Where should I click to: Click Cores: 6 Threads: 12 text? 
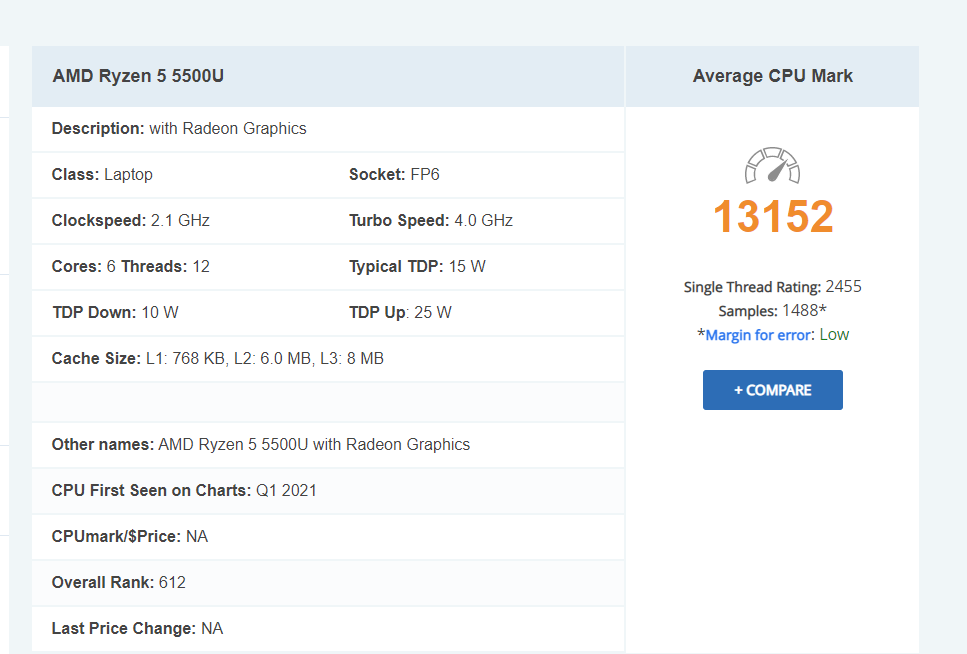click(131, 267)
